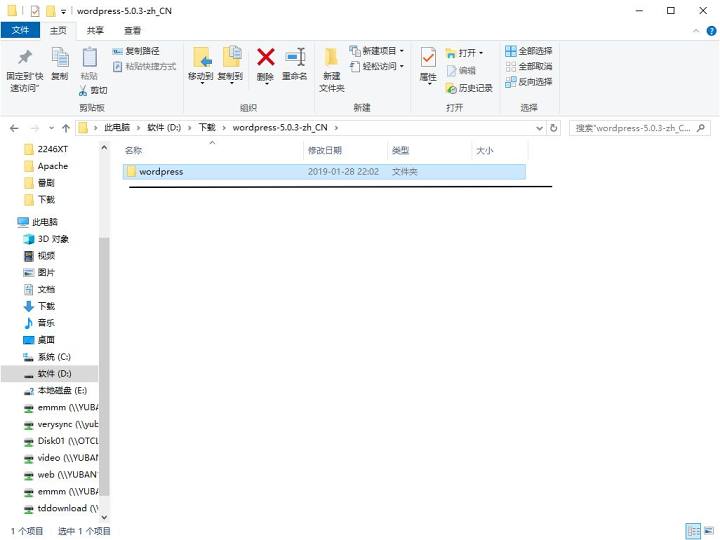This screenshot has height=540, width=720.
Task: Switch to the Share (共享) tab
Action: (95, 31)
